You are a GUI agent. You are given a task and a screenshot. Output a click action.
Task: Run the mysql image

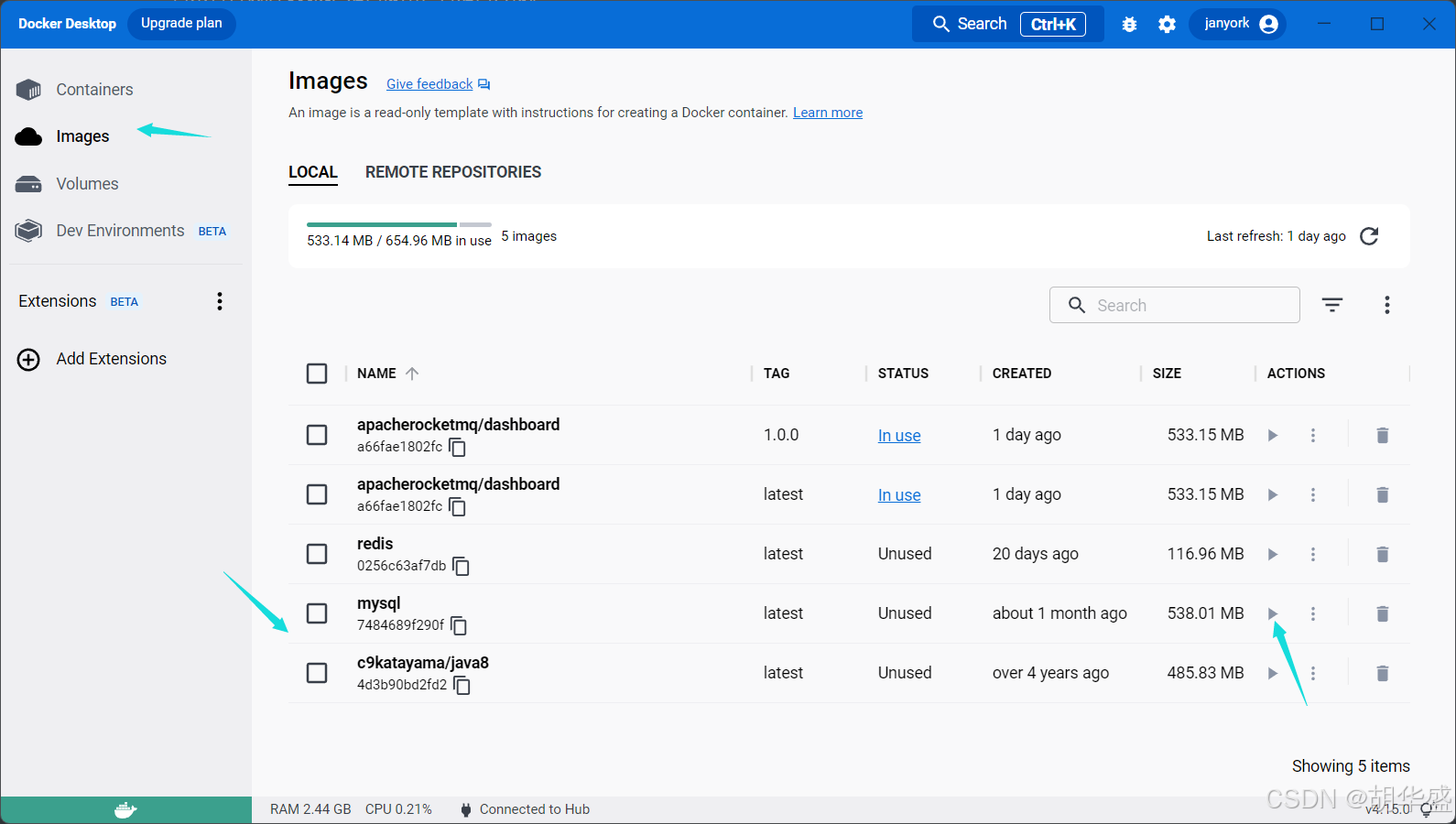[1272, 613]
